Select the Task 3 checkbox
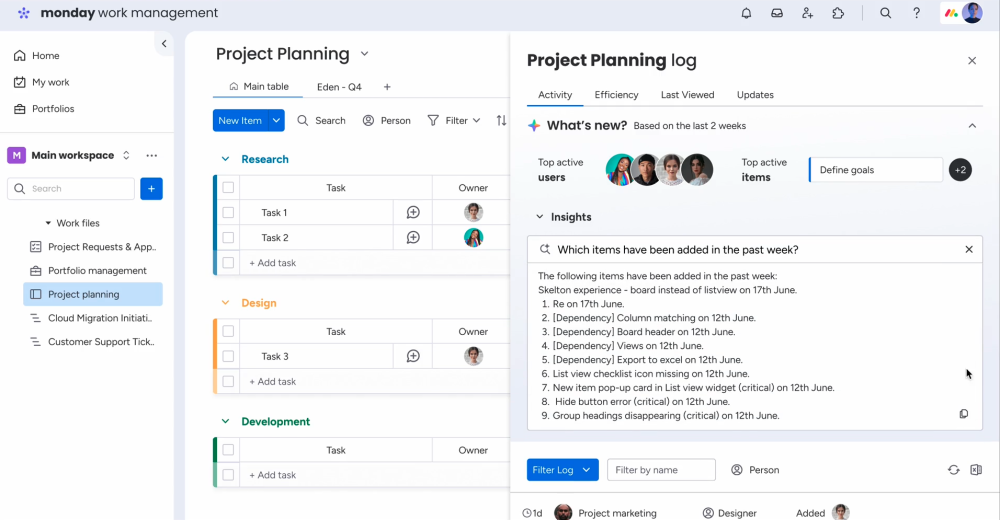 pos(228,356)
